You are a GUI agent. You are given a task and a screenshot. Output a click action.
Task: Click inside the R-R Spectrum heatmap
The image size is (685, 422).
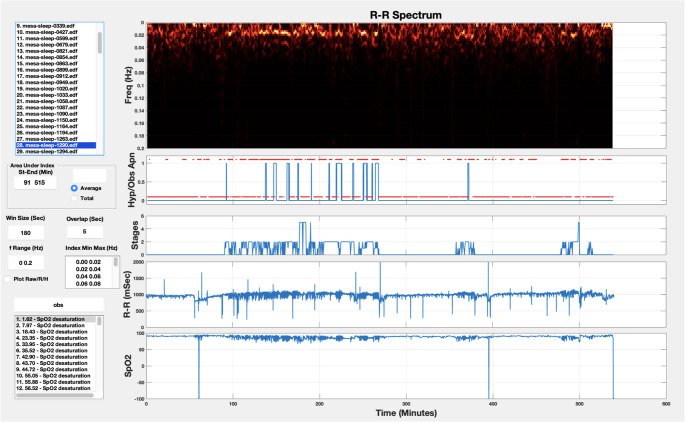pos(379,85)
